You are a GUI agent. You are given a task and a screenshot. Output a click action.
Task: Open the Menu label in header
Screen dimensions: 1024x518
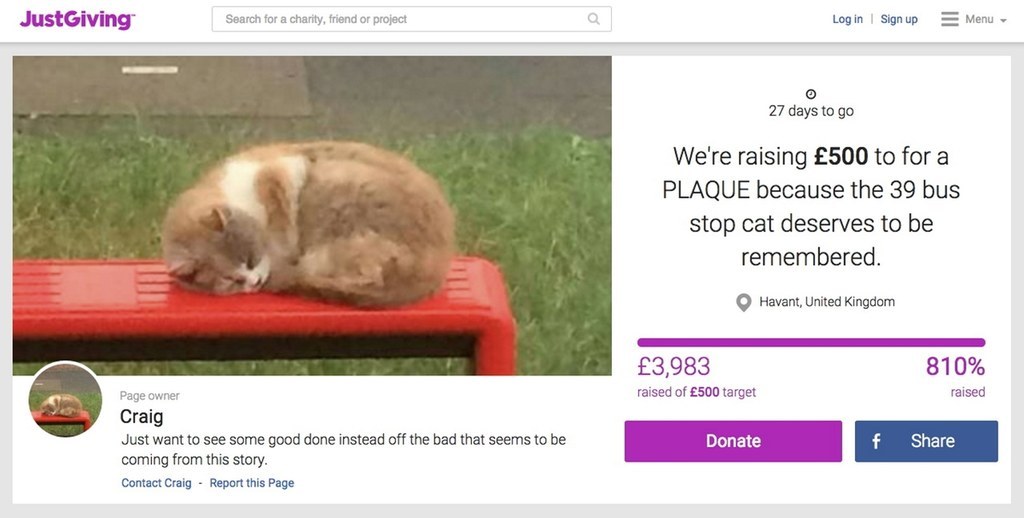[x=979, y=19]
